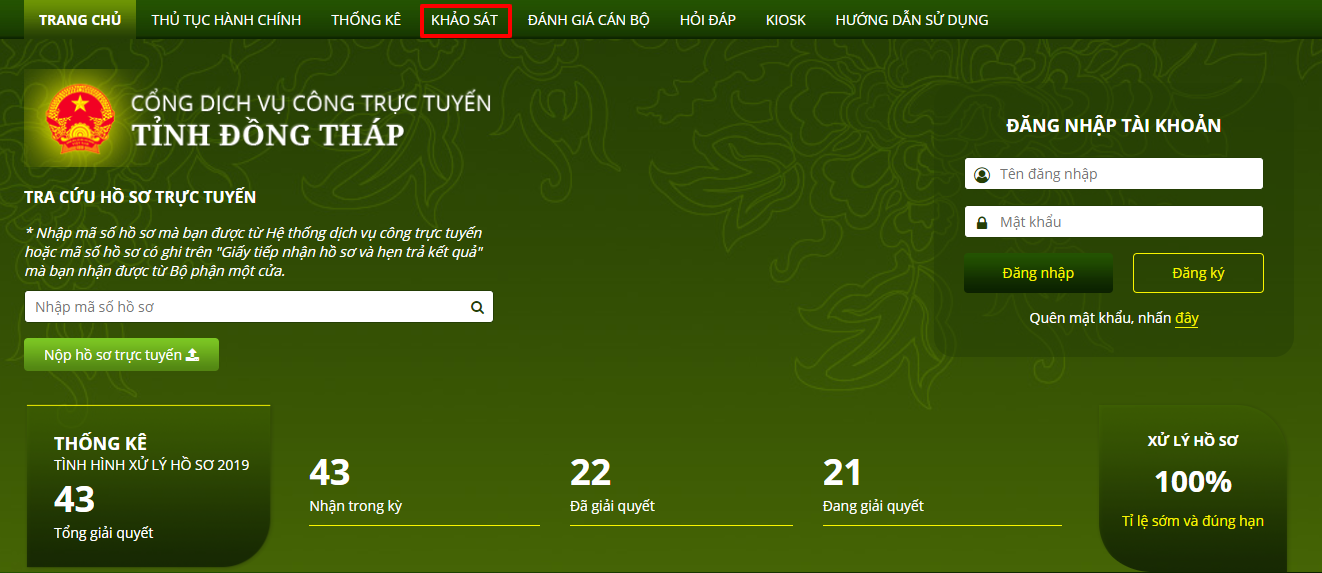Click the 'XỬ LÝ HỒ SƠ' heading
1322x573 pixels.
pyautogui.click(x=1193, y=441)
